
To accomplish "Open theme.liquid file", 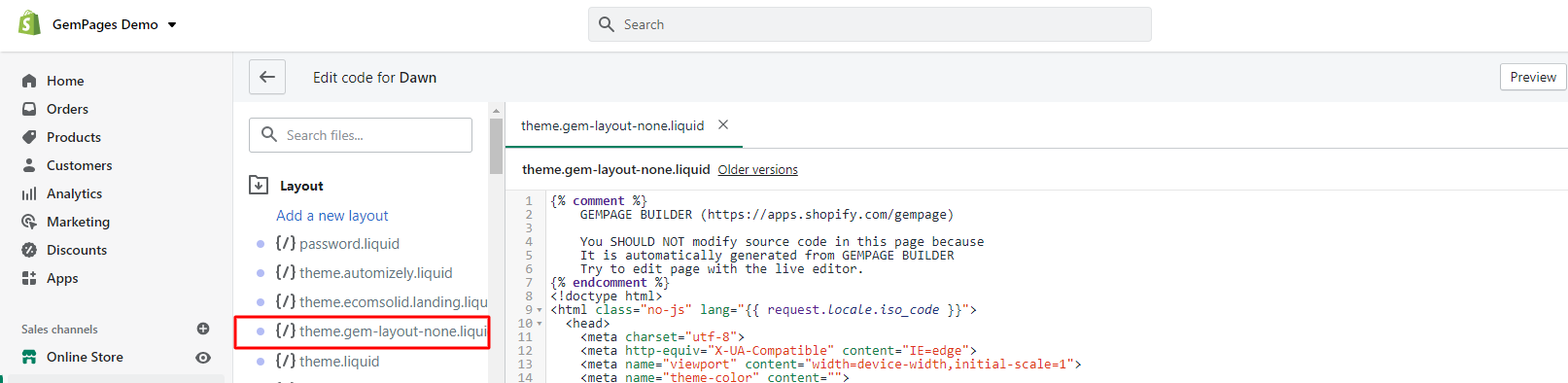I will click(339, 361).
